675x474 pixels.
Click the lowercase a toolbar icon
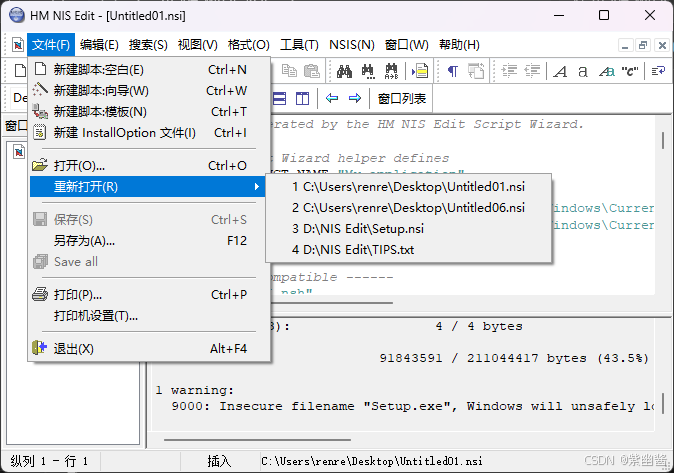pos(582,71)
